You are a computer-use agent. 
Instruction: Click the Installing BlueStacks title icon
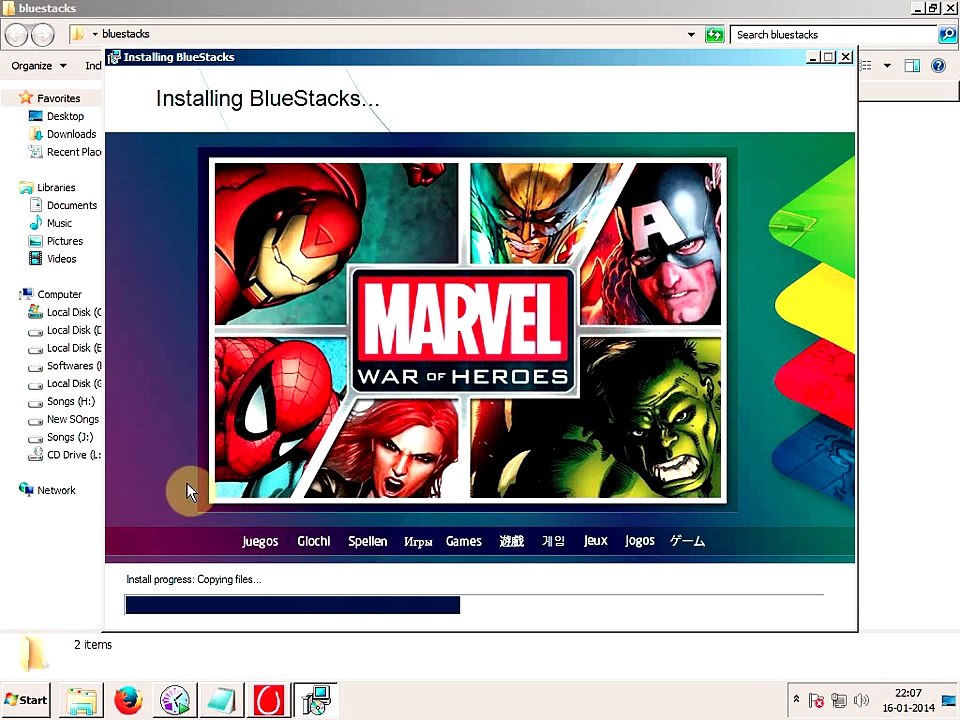(113, 58)
